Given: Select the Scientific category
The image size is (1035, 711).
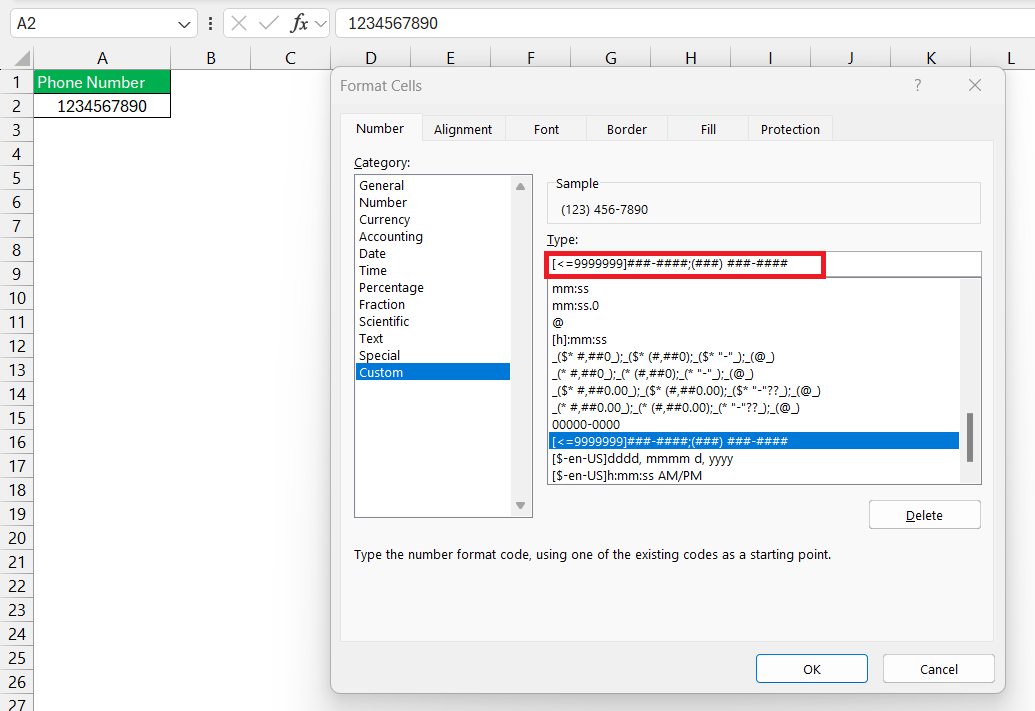Looking at the screenshot, I should (x=432, y=322).
